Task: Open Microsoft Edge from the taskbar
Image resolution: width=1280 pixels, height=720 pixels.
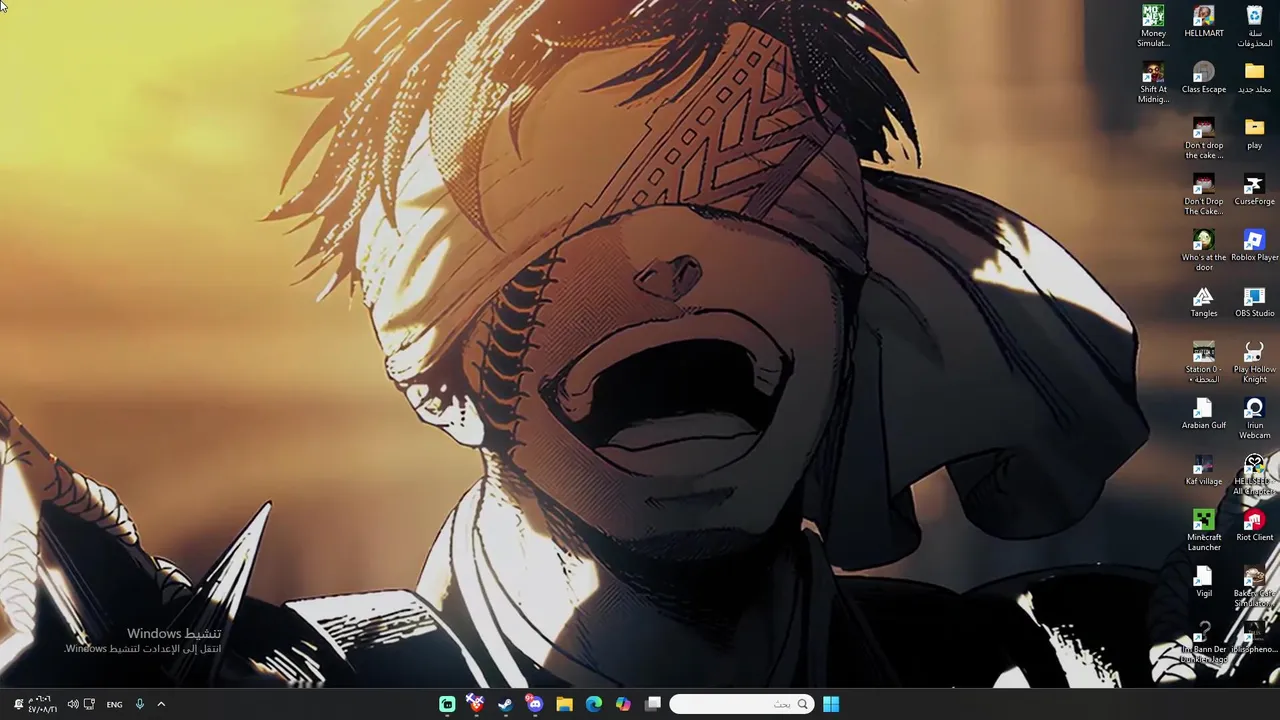Action: coord(594,704)
